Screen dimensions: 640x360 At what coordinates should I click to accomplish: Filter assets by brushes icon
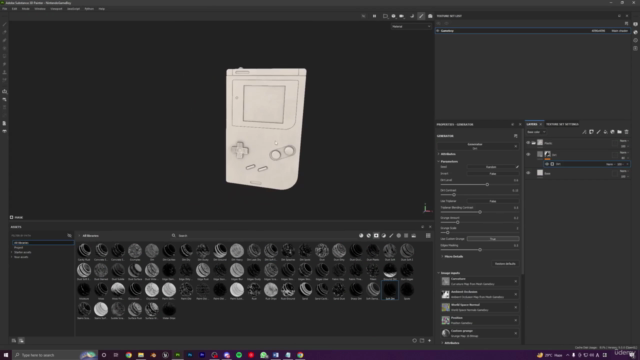391,236
